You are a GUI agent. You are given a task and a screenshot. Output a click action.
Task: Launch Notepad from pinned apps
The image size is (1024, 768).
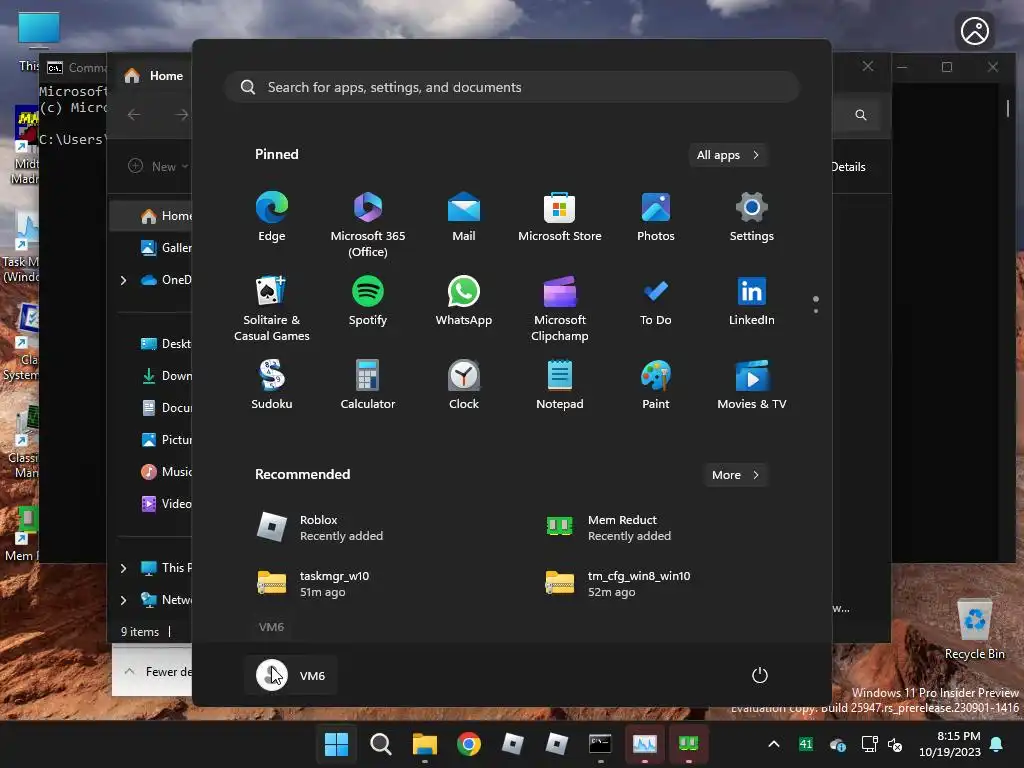coord(560,385)
